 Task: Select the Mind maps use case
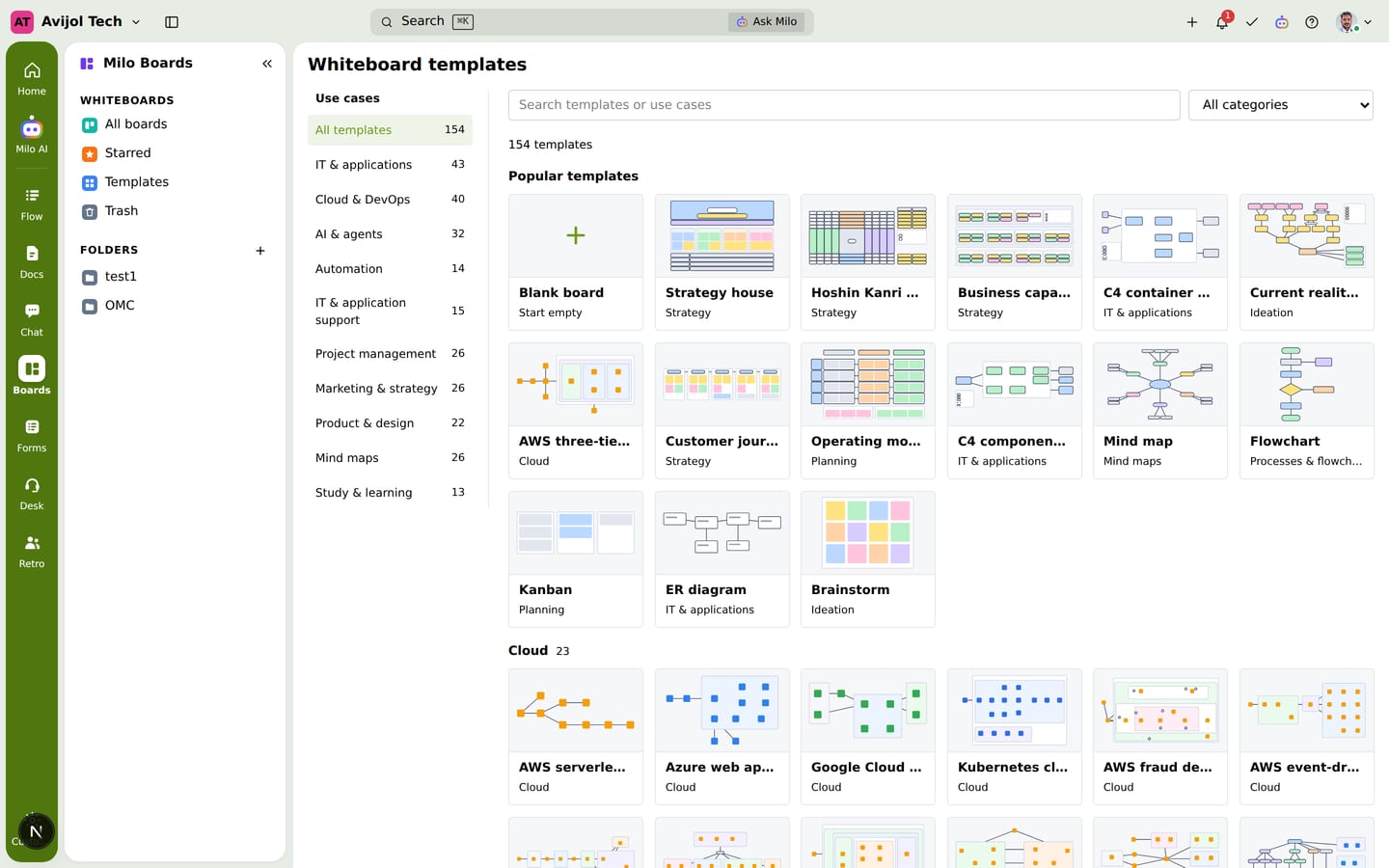390,458
